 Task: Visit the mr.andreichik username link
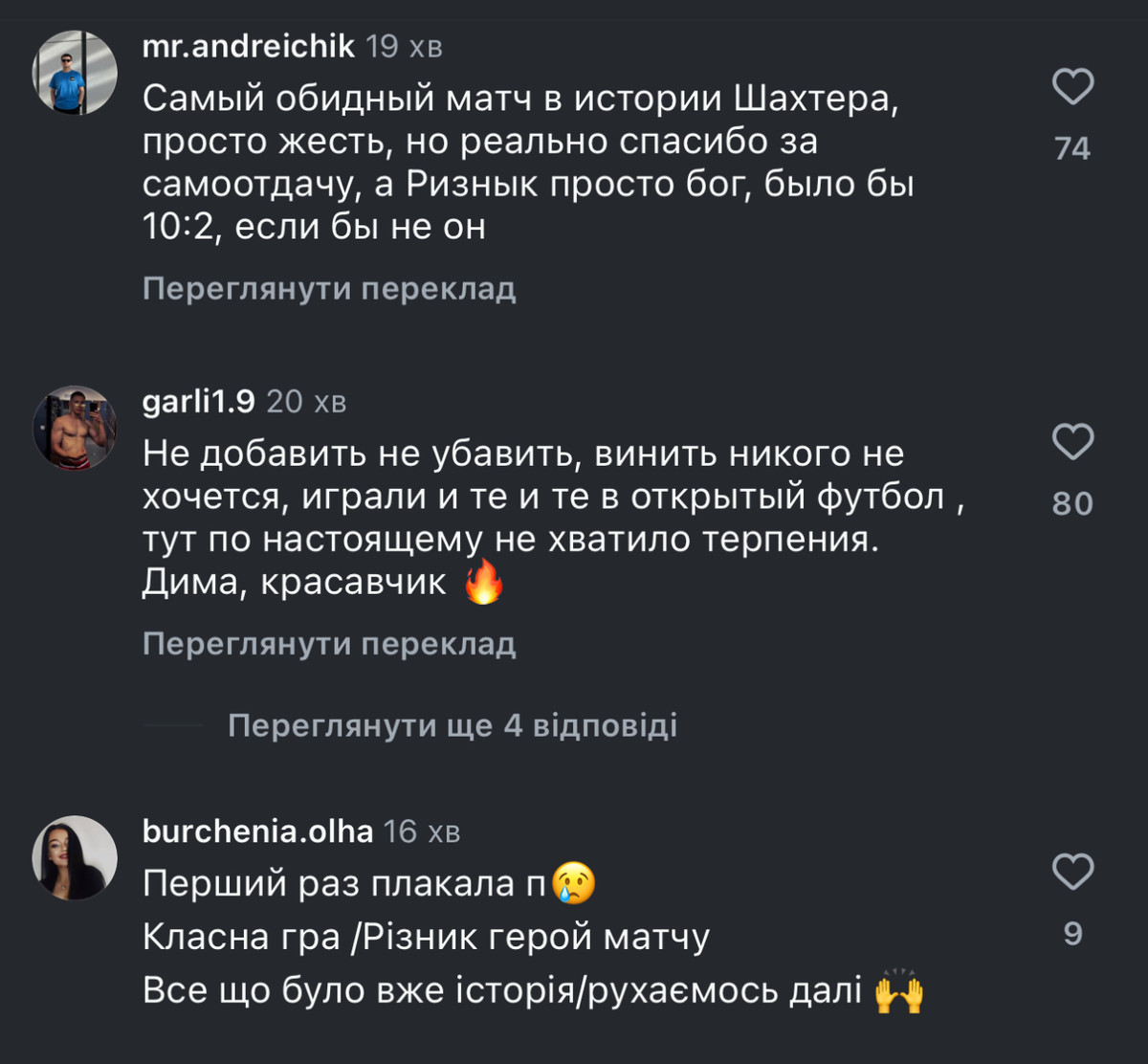[x=248, y=46]
